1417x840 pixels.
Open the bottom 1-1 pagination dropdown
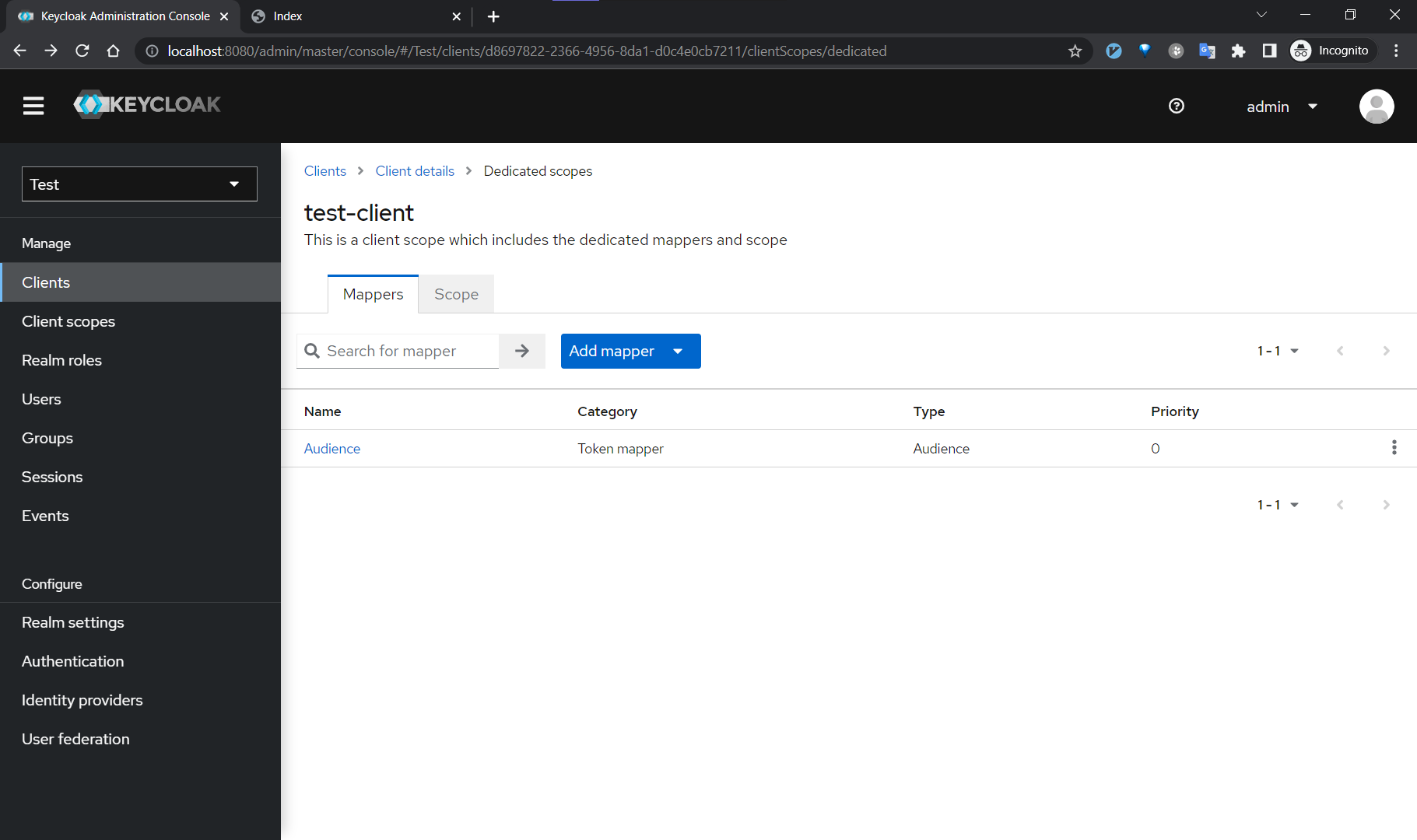click(1278, 505)
